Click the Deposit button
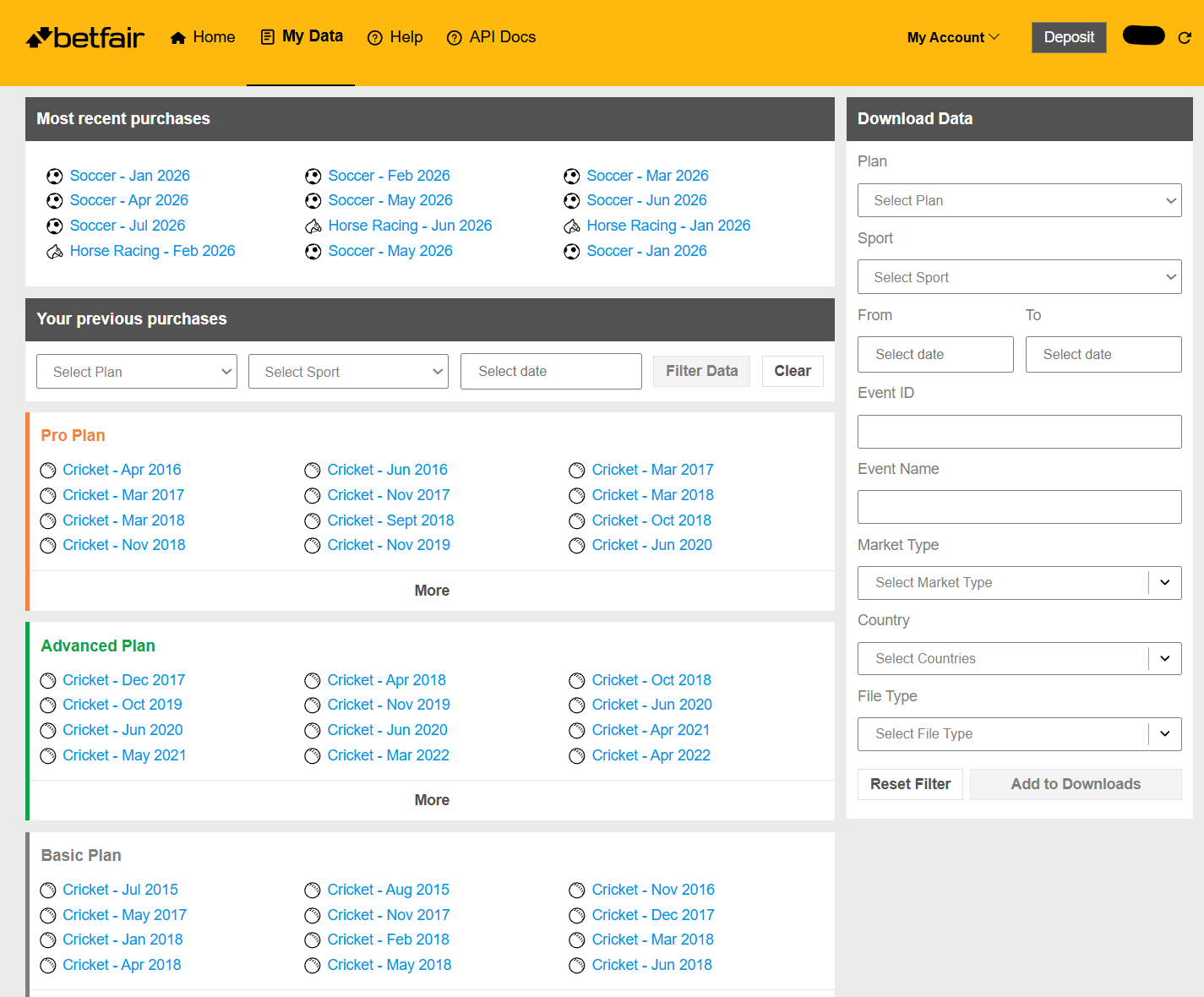Image resolution: width=1204 pixels, height=997 pixels. click(1069, 37)
